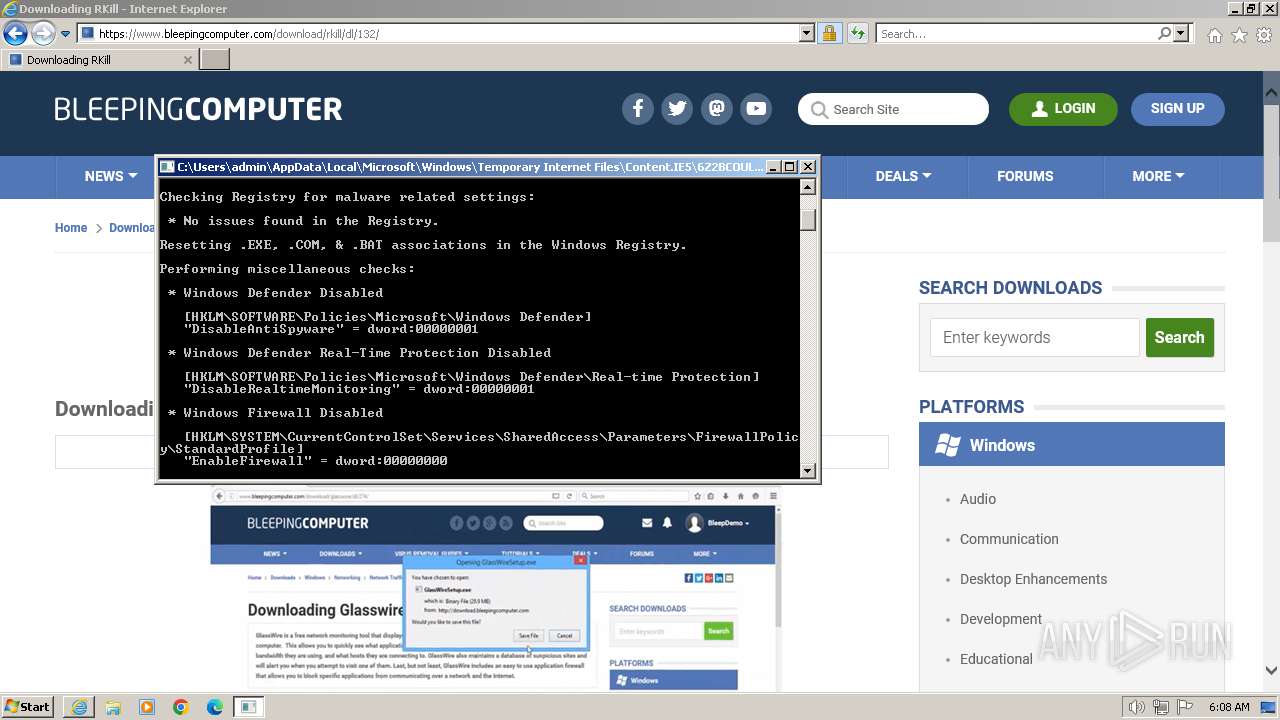1280x720 pixels.
Task: Open the search provider dropdown arrow
Action: [1181, 33]
